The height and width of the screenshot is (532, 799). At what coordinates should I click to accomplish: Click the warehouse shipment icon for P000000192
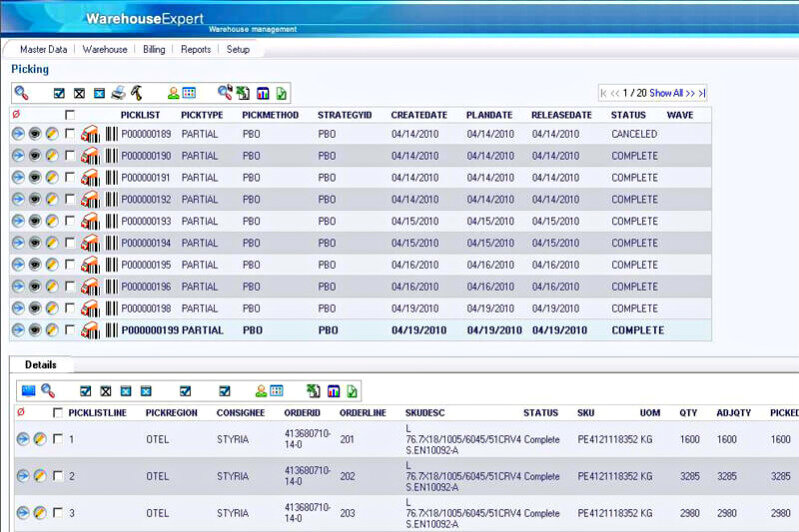pyautogui.click(x=90, y=199)
